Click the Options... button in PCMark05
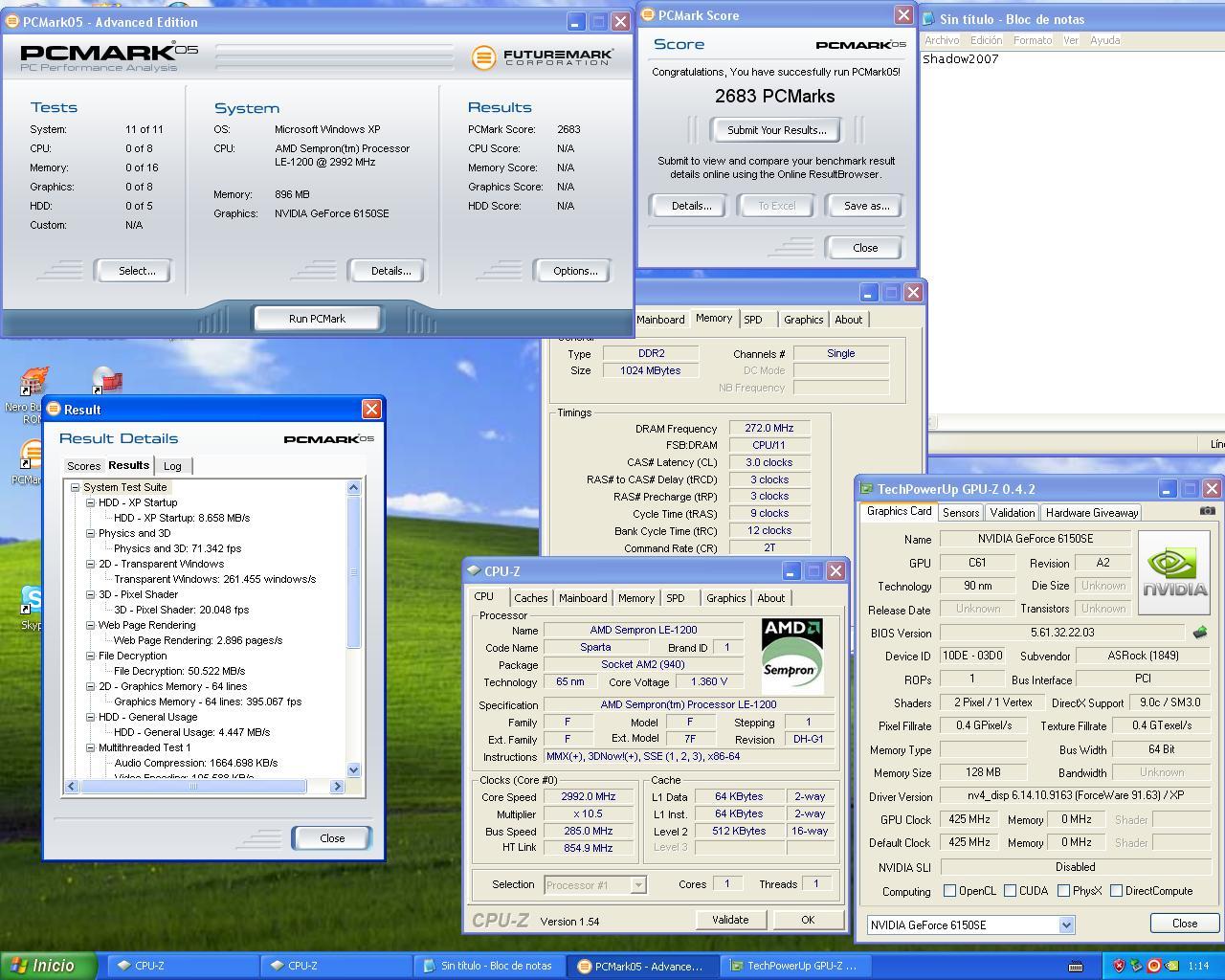 tap(575, 271)
